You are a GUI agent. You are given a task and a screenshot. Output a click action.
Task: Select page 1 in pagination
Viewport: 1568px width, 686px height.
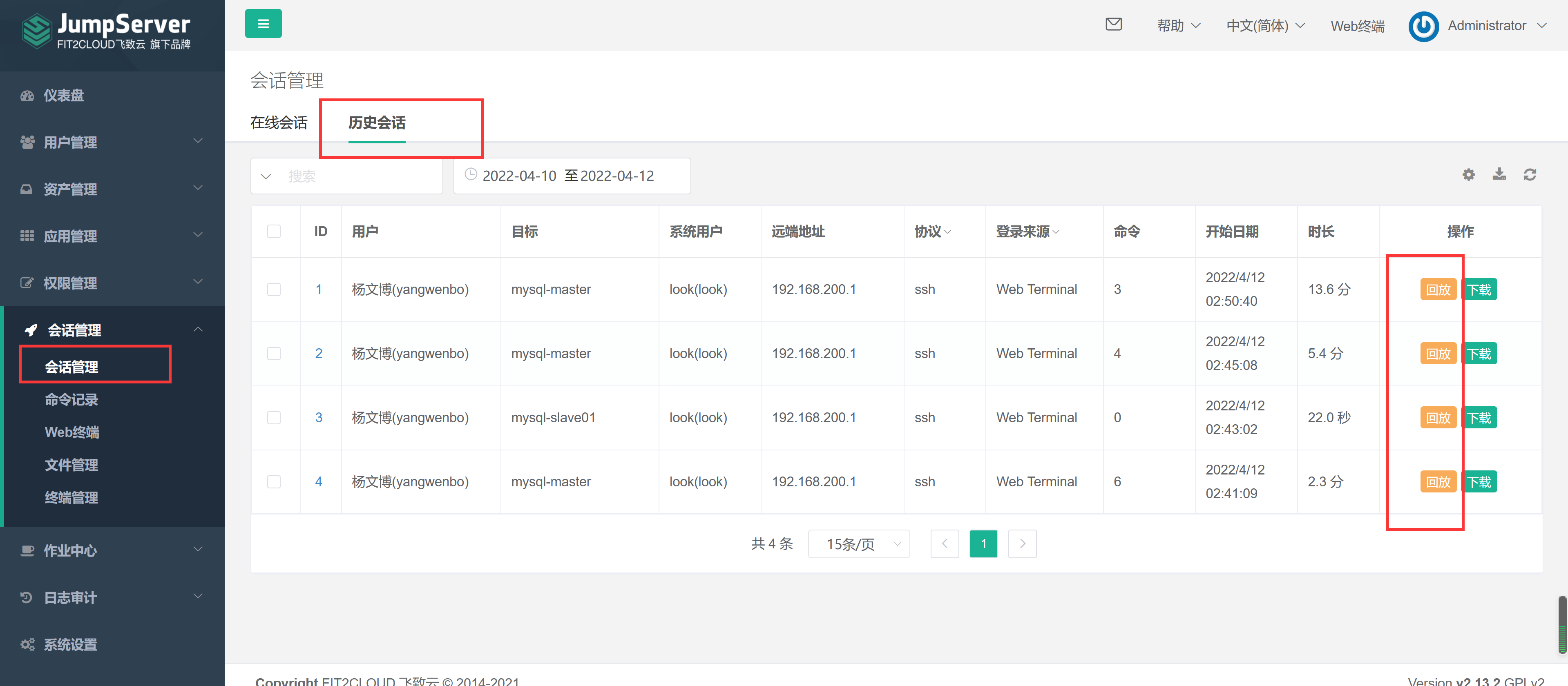coord(983,543)
